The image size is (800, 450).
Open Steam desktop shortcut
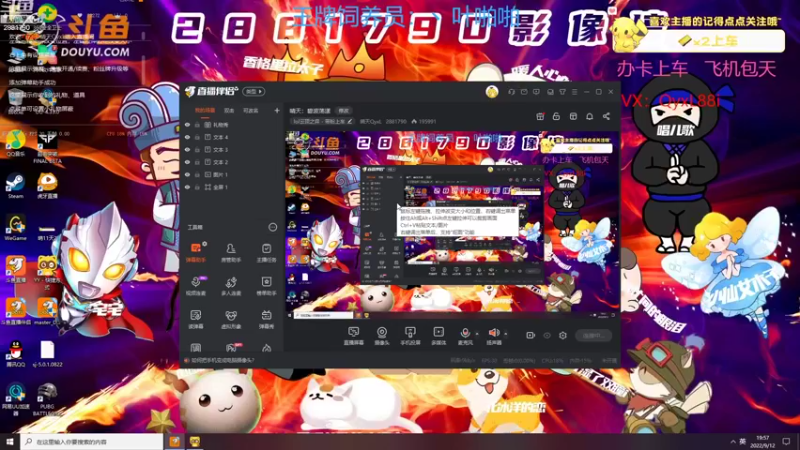click(x=15, y=186)
